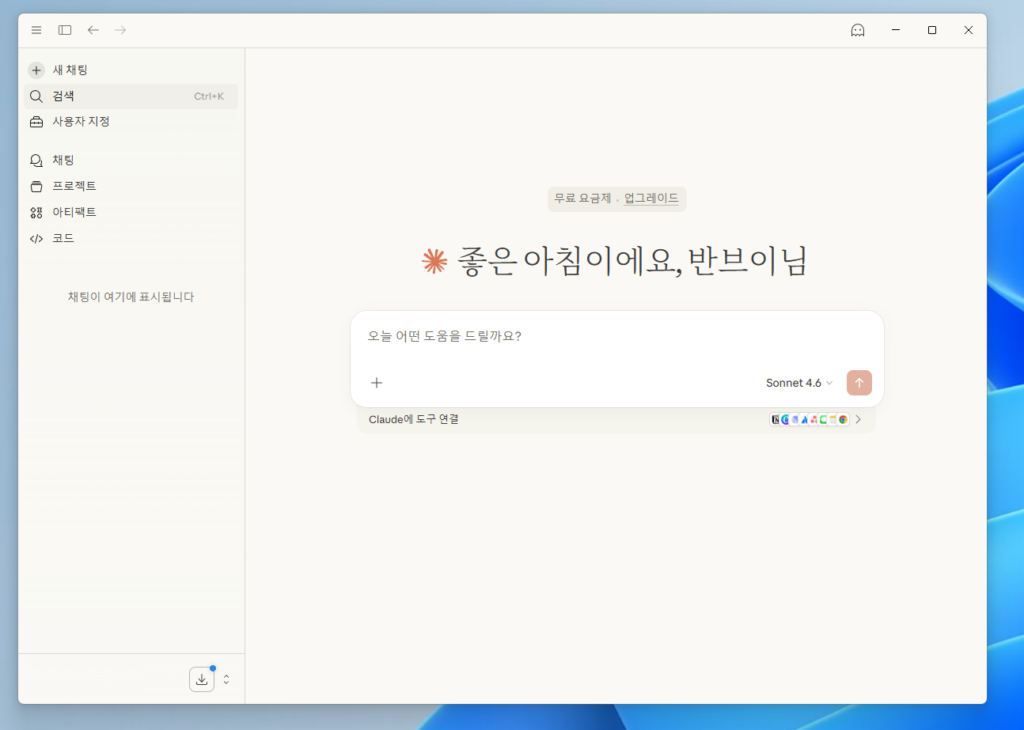Click the download update icon button

(x=202, y=680)
